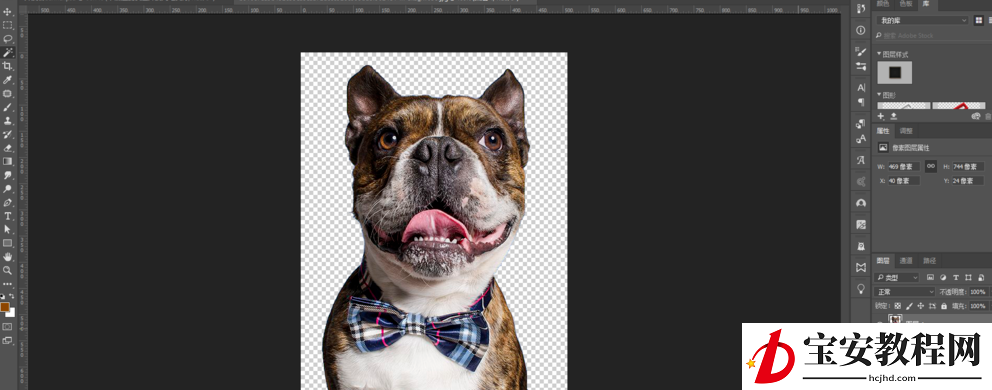This screenshot has width=992, height=390.
Task: Open the Edit Toolbar three-dots menu
Action: click(8, 284)
